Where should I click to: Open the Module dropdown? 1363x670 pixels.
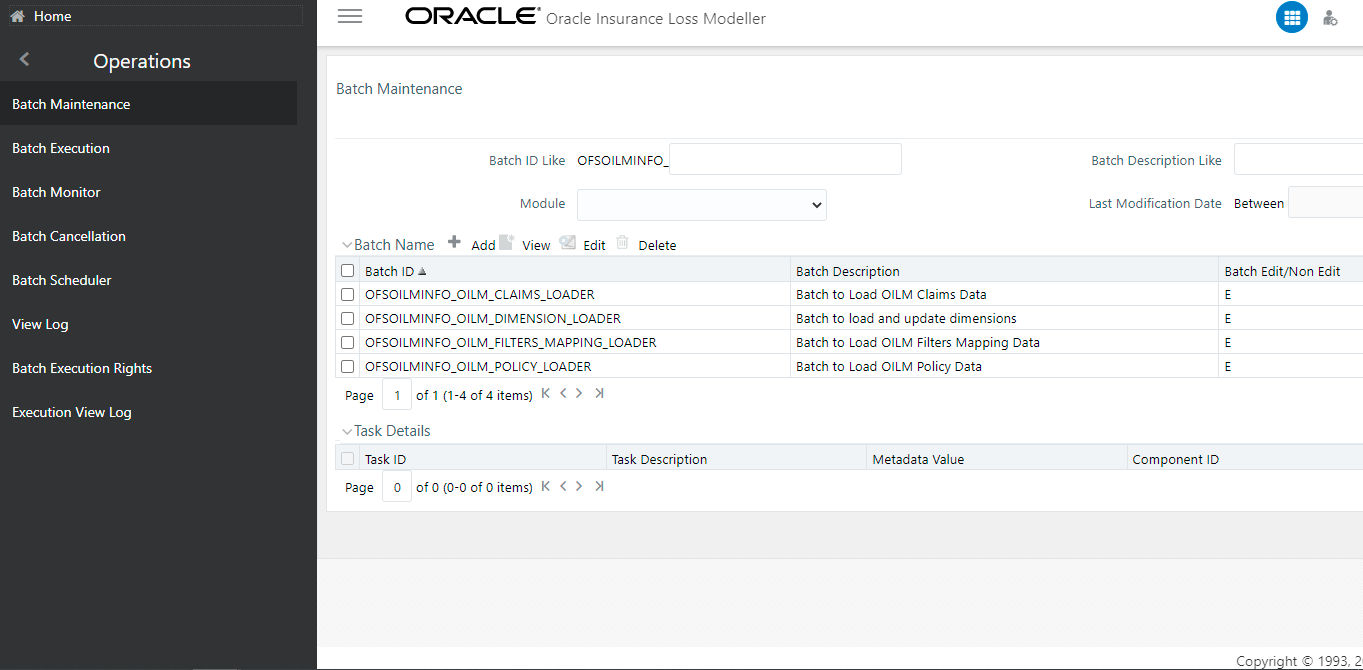coord(702,204)
